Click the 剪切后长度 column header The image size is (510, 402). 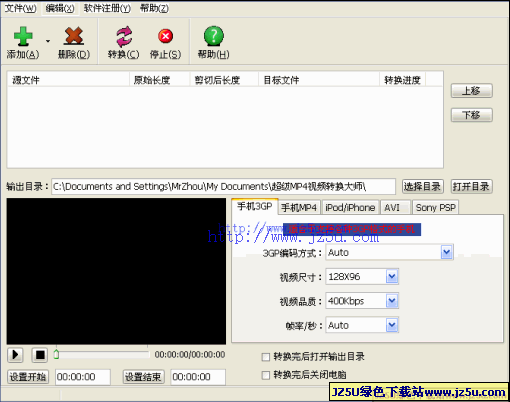tap(224, 80)
